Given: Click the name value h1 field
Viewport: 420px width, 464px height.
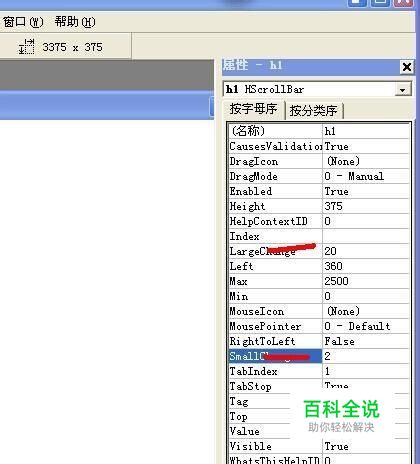Looking at the screenshot, I should tap(366, 131).
